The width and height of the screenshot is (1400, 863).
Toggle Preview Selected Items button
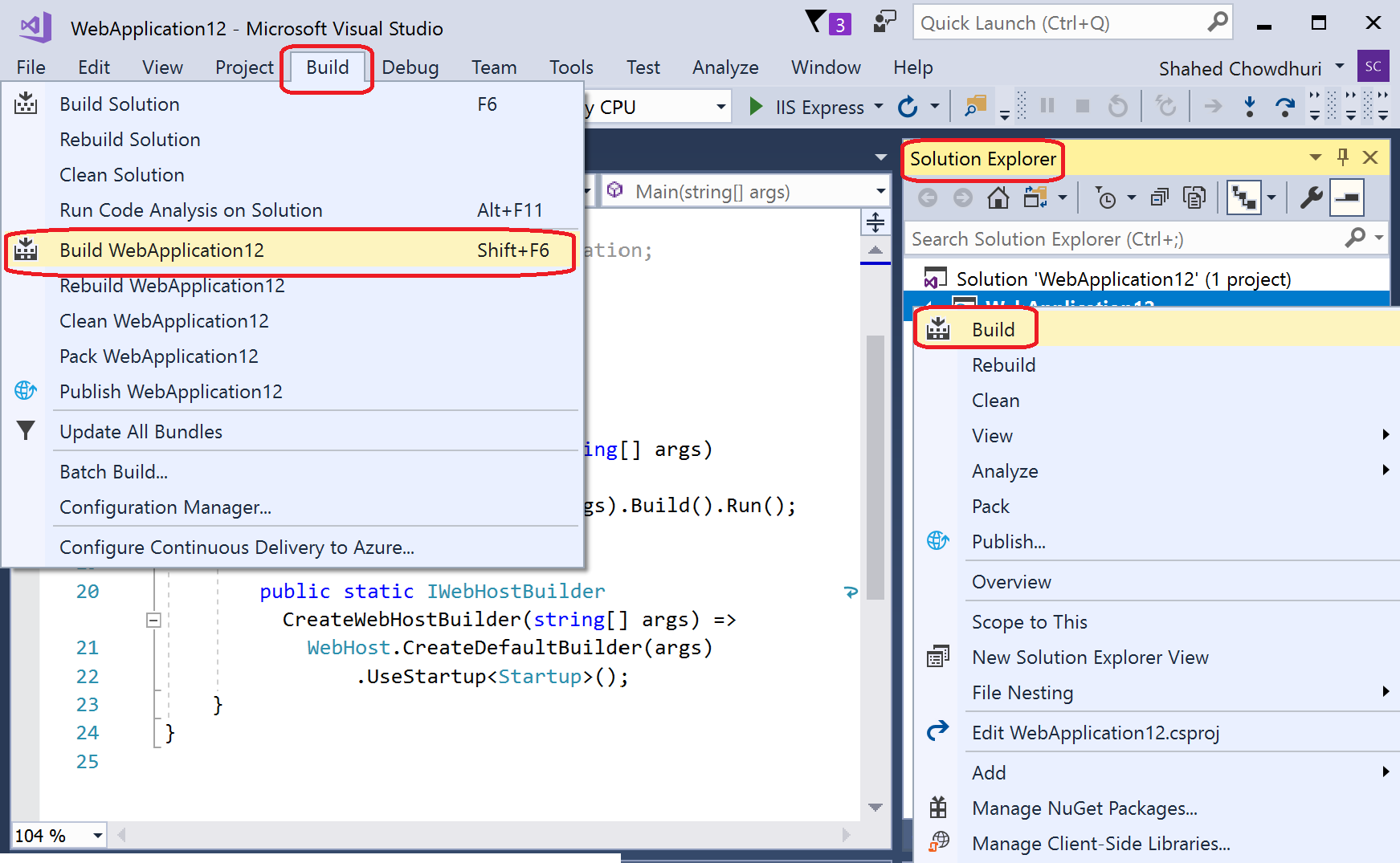[1347, 197]
